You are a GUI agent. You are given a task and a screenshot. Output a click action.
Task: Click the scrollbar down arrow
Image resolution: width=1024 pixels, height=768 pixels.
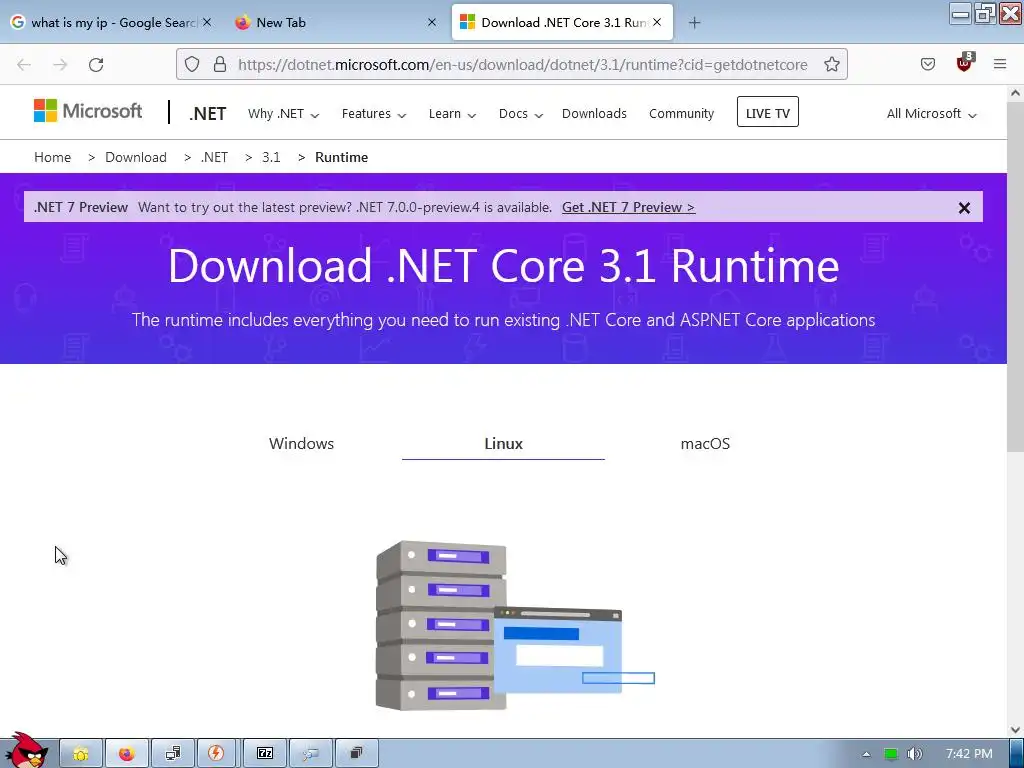1015,729
